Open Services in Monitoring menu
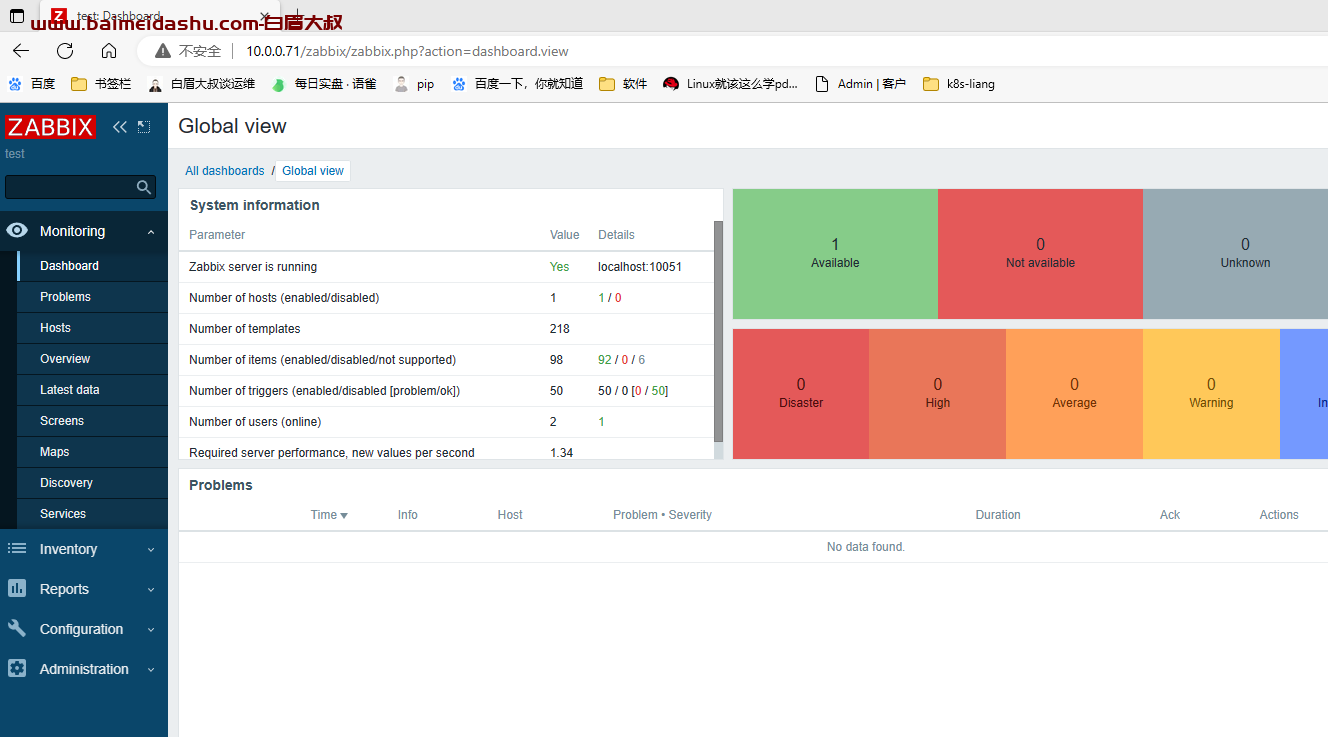Image resolution: width=1328 pixels, height=737 pixels. coord(92,514)
